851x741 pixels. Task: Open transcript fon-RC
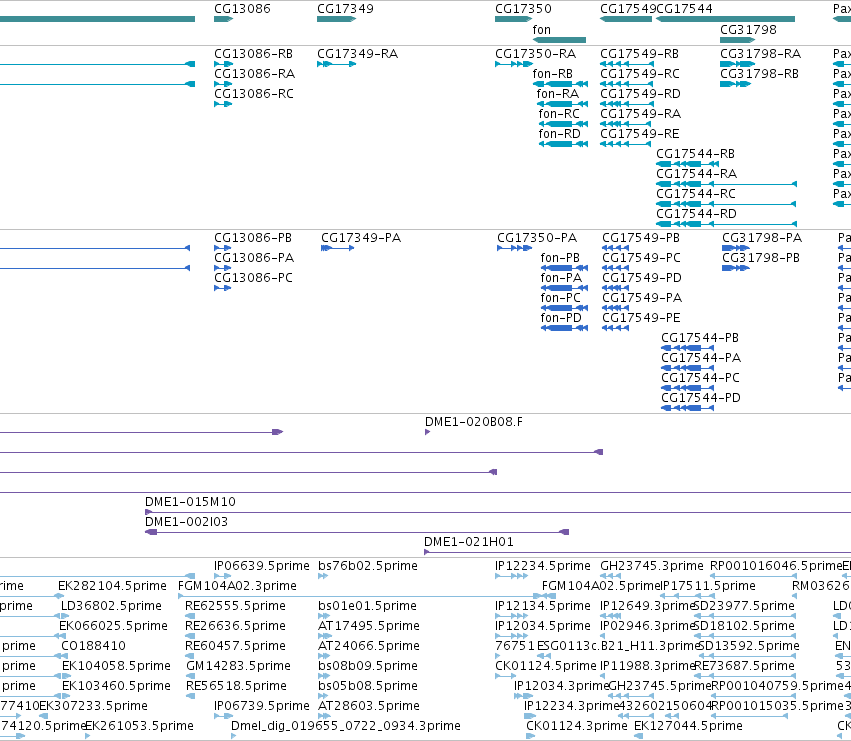[x=559, y=114]
